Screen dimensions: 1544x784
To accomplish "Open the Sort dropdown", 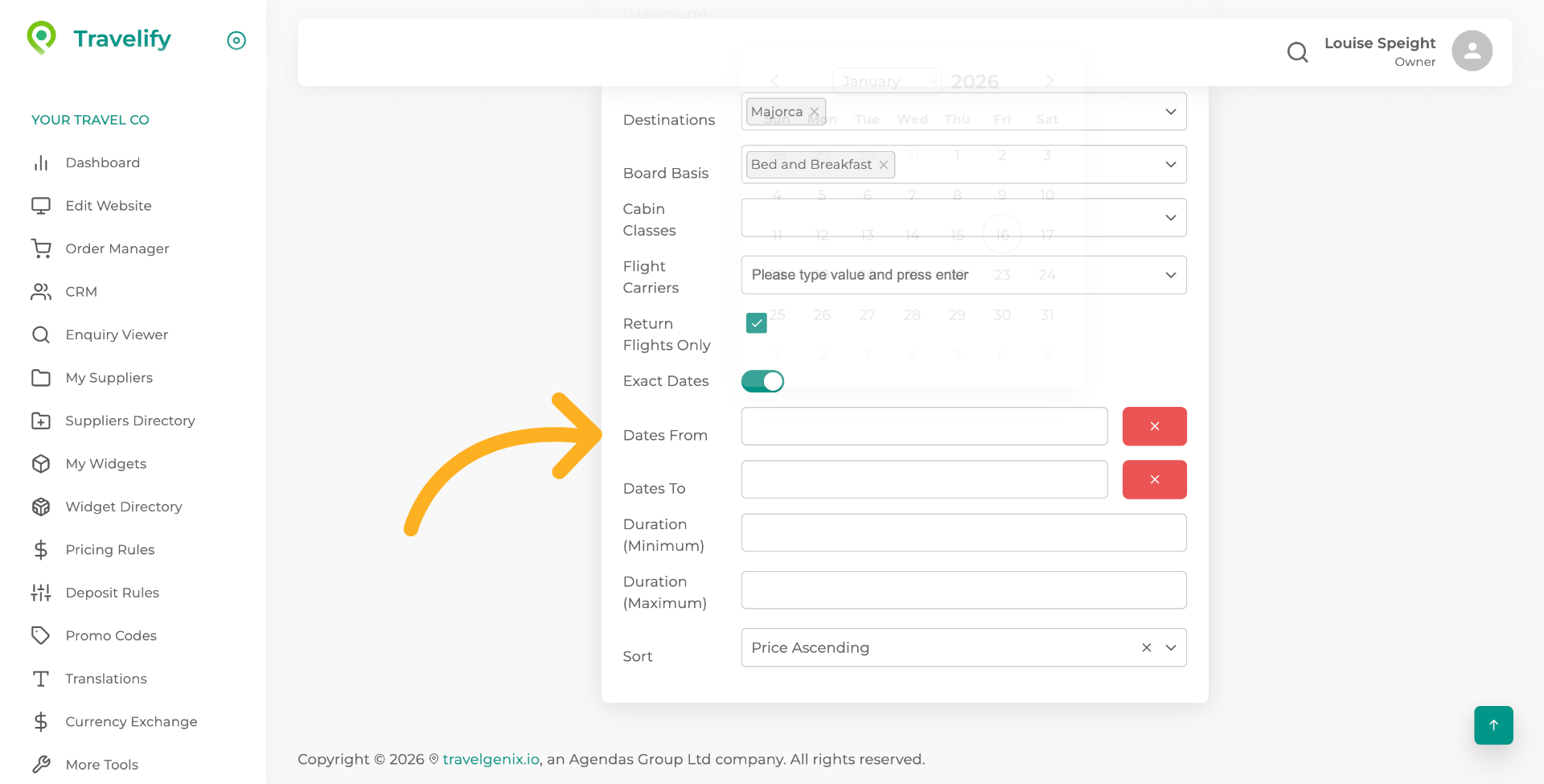I will tap(1170, 647).
